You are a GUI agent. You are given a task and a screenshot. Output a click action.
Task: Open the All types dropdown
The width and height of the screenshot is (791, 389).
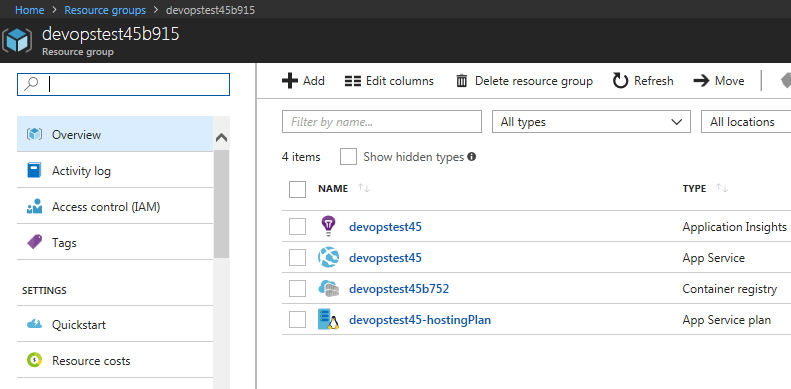coord(591,122)
